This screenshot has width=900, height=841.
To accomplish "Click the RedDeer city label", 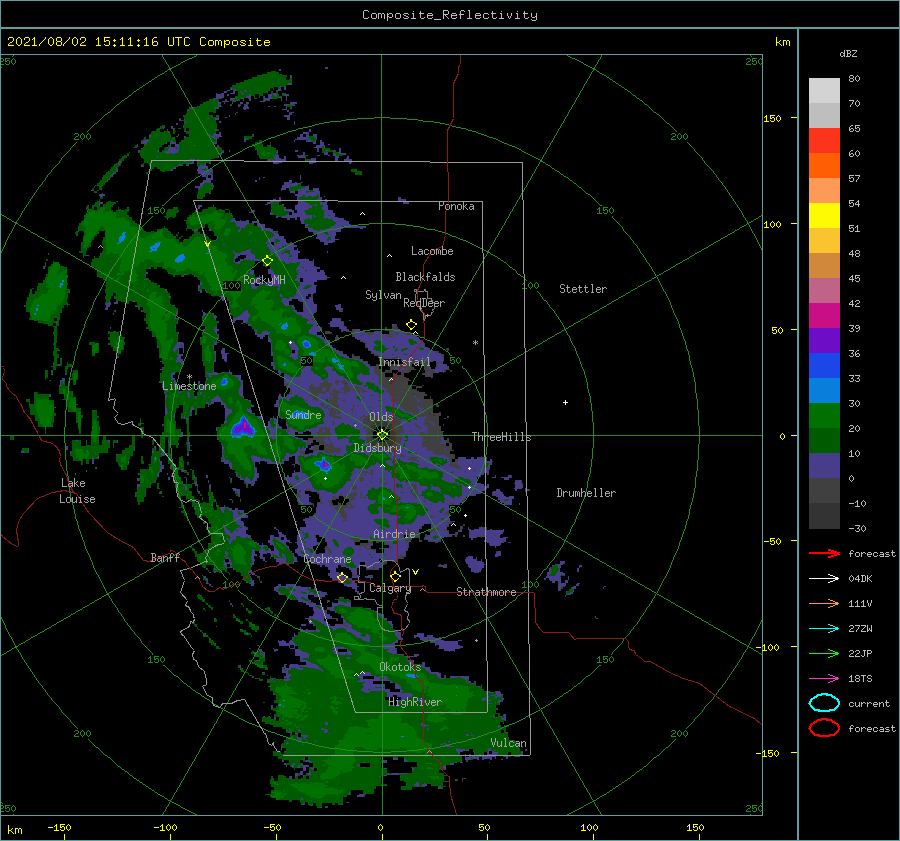I will point(424,303).
